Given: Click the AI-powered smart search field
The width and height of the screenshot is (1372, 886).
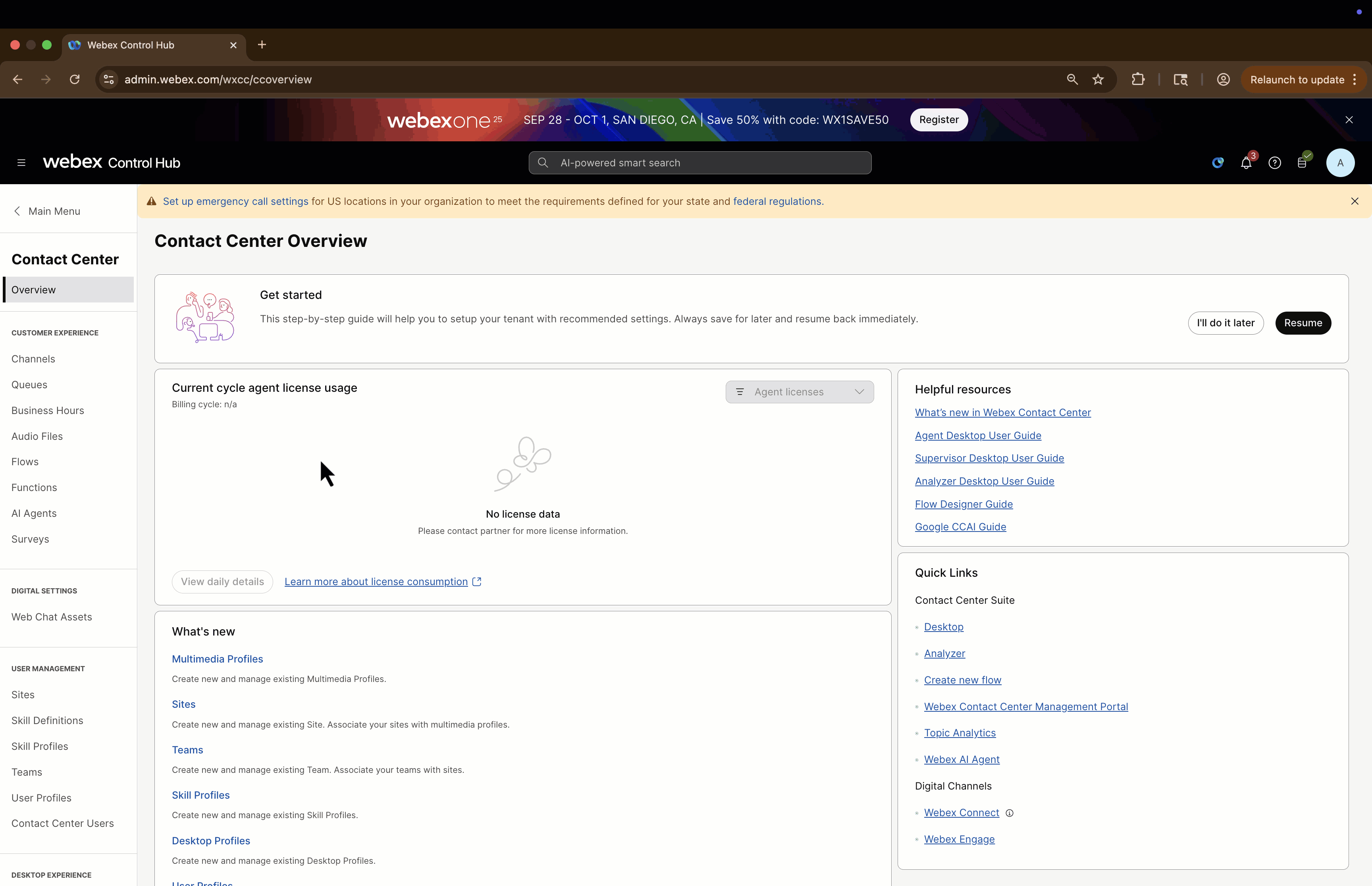Looking at the screenshot, I should coord(699,164).
